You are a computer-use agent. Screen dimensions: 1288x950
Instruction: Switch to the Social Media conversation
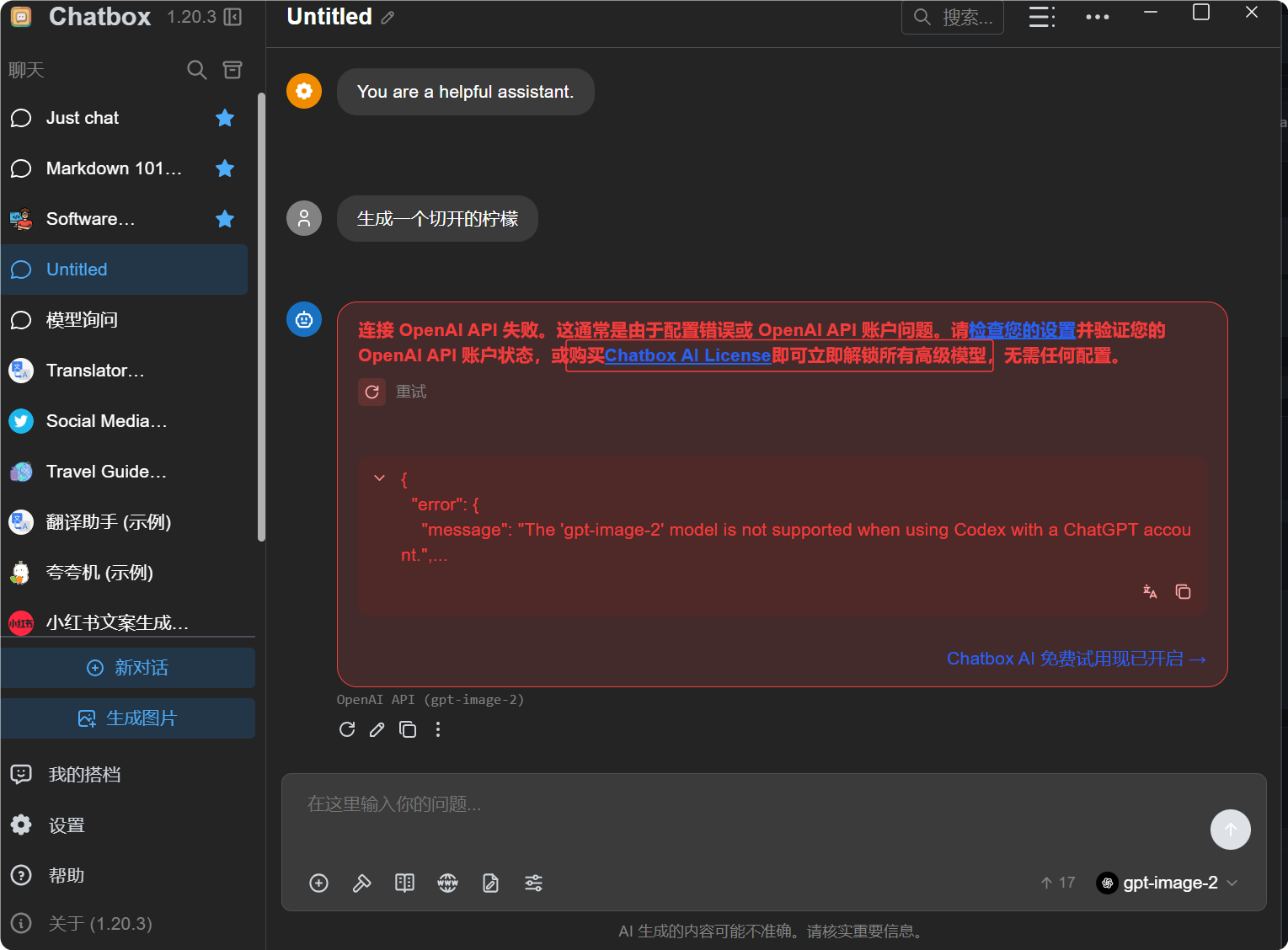point(125,421)
